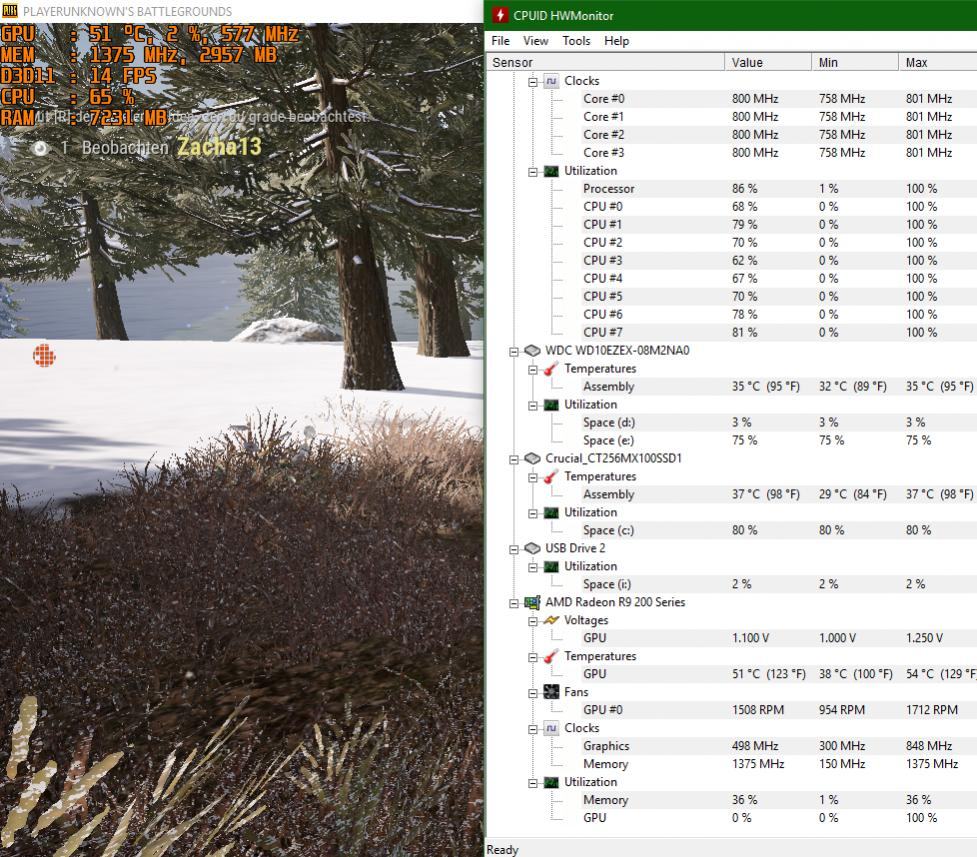Collapse the CPU Clocks group

click(x=533, y=82)
